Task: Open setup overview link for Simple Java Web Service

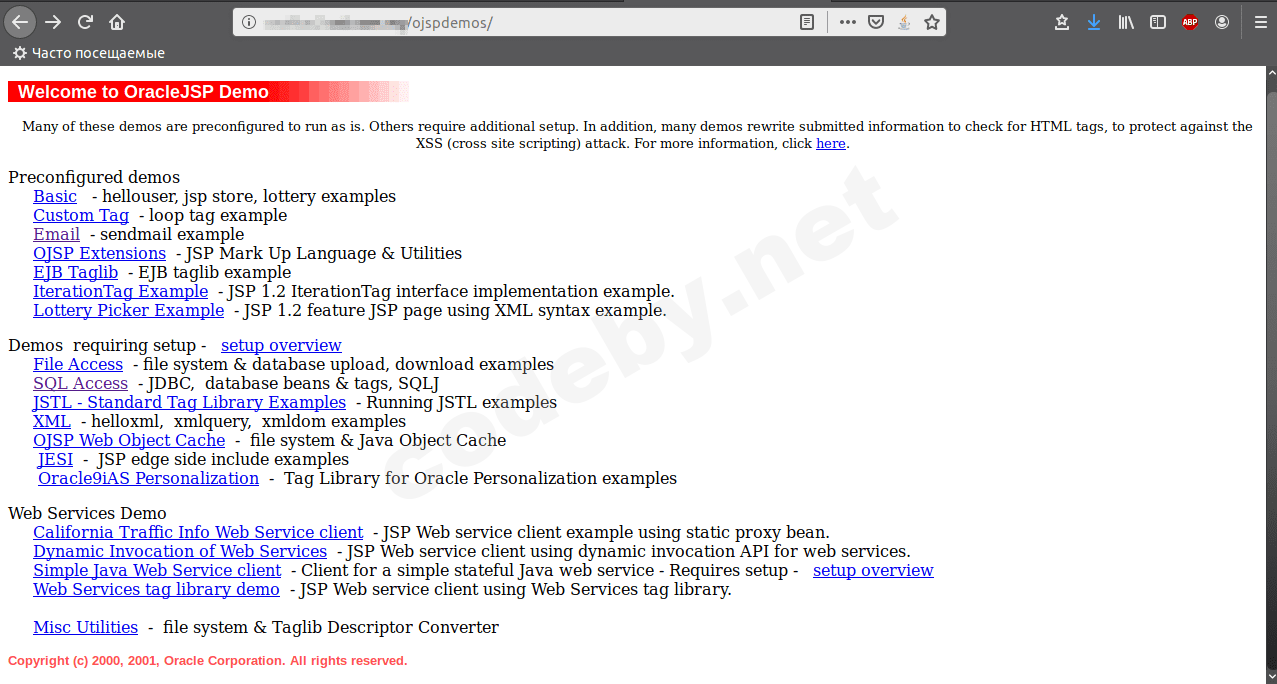Action: tap(873, 571)
